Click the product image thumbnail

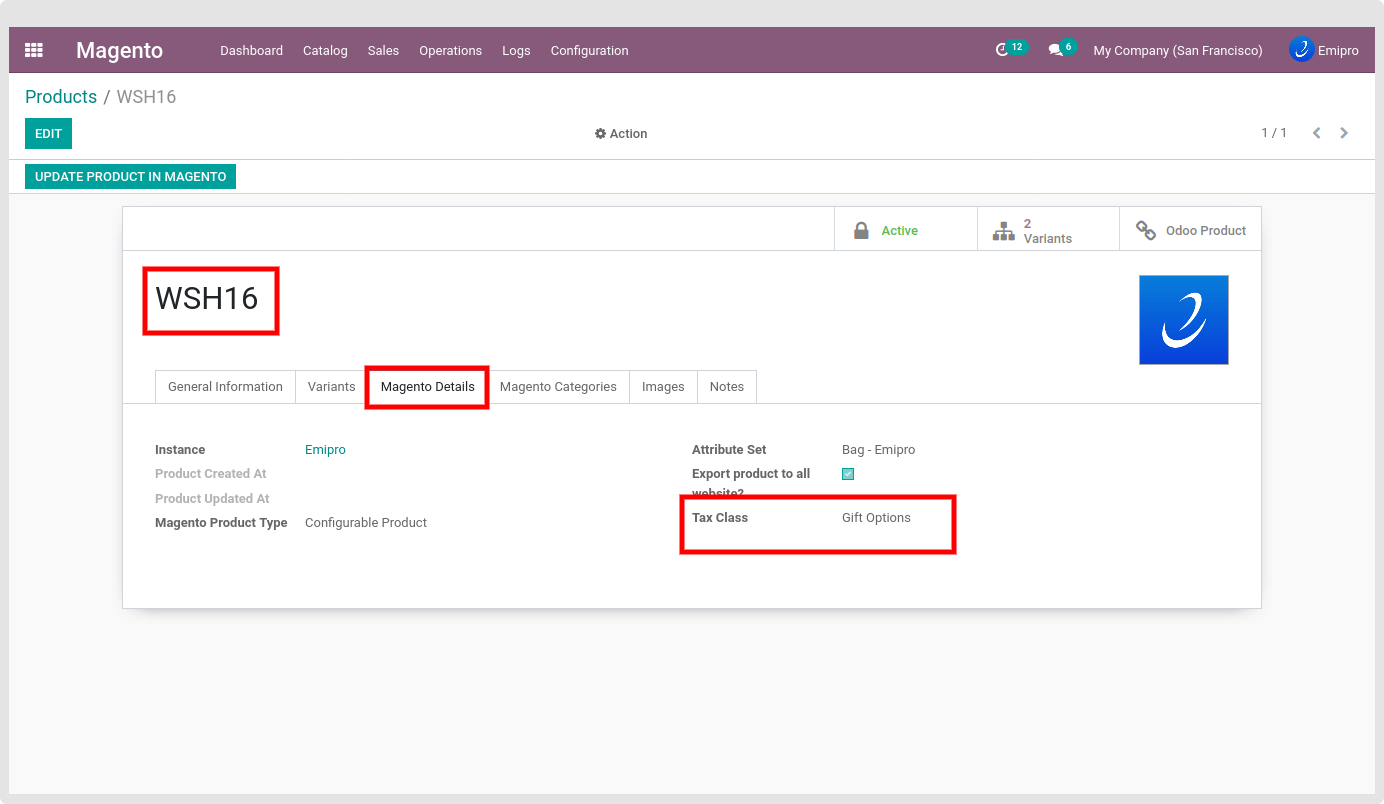click(x=1184, y=320)
